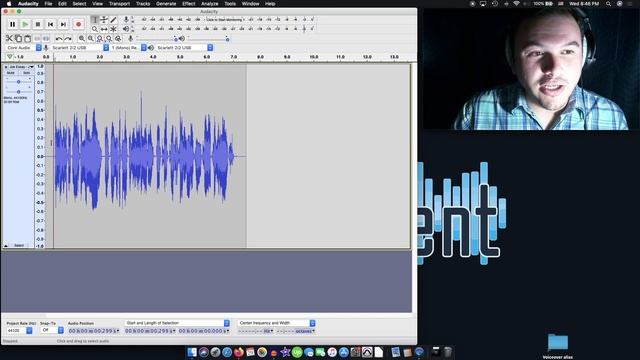Open the Scarlett 2i2 USB playback device dropdown
The image size is (640, 360).
[x=184, y=48]
